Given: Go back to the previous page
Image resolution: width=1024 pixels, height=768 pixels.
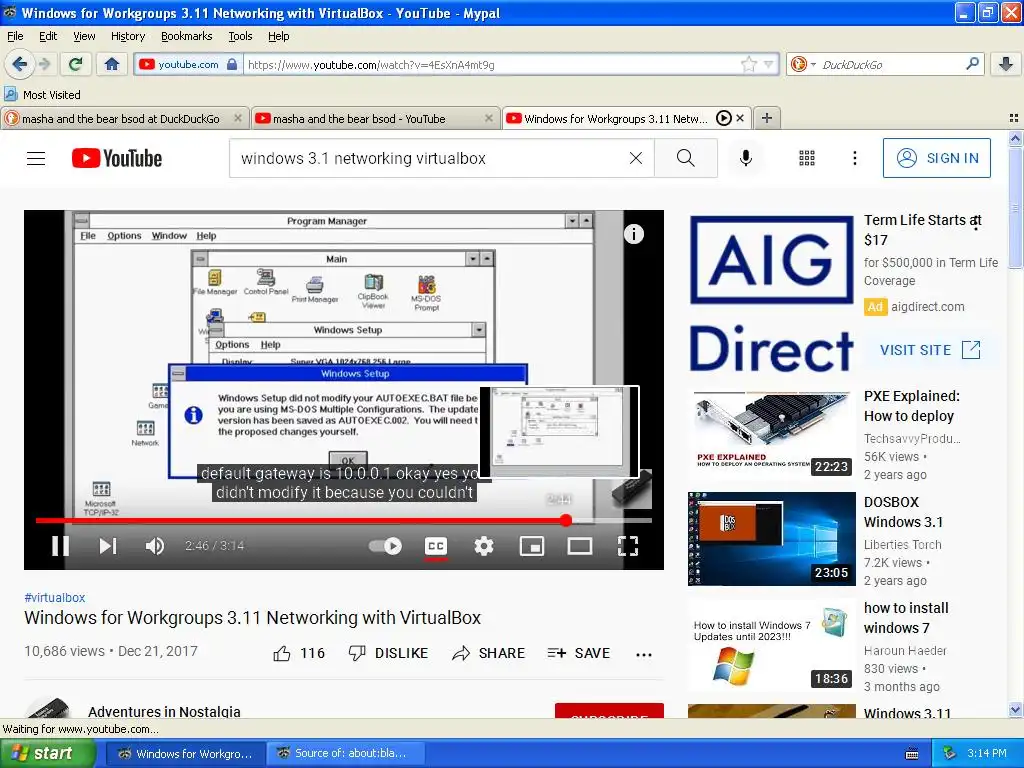Looking at the screenshot, I should pyautogui.click(x=19, y=64).
